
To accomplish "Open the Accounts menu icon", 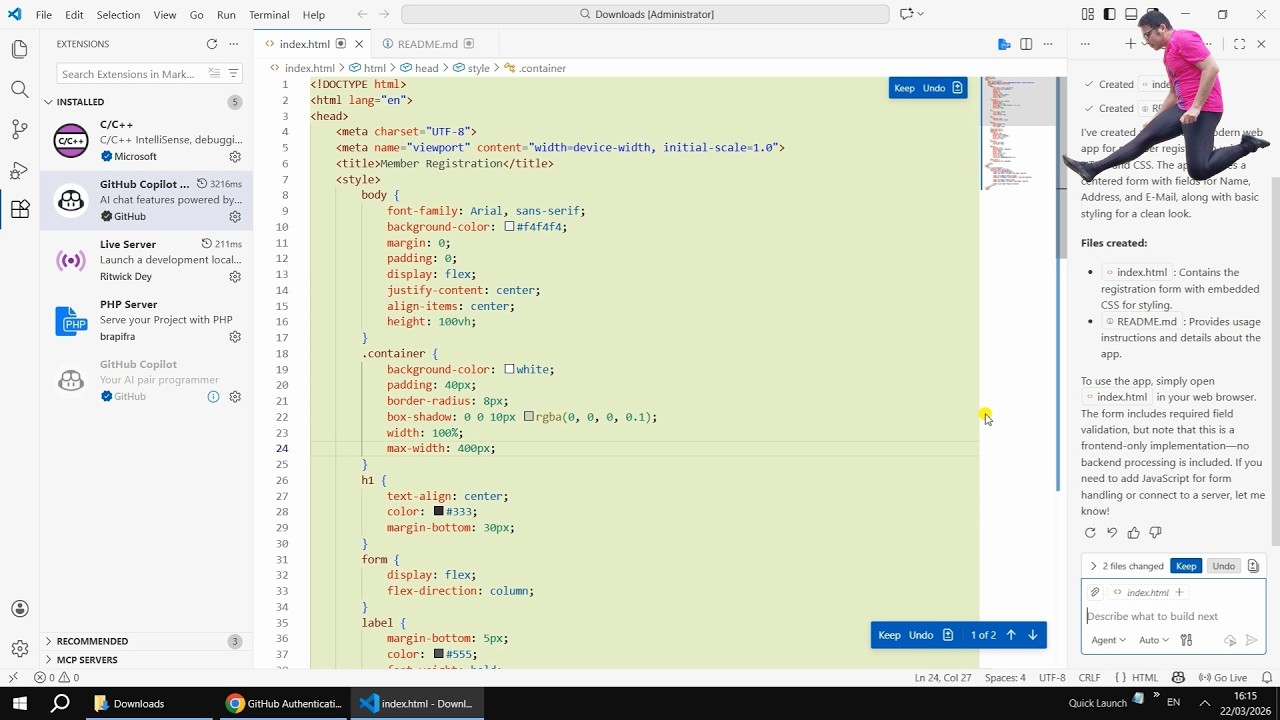I will [x=19, y=609].
